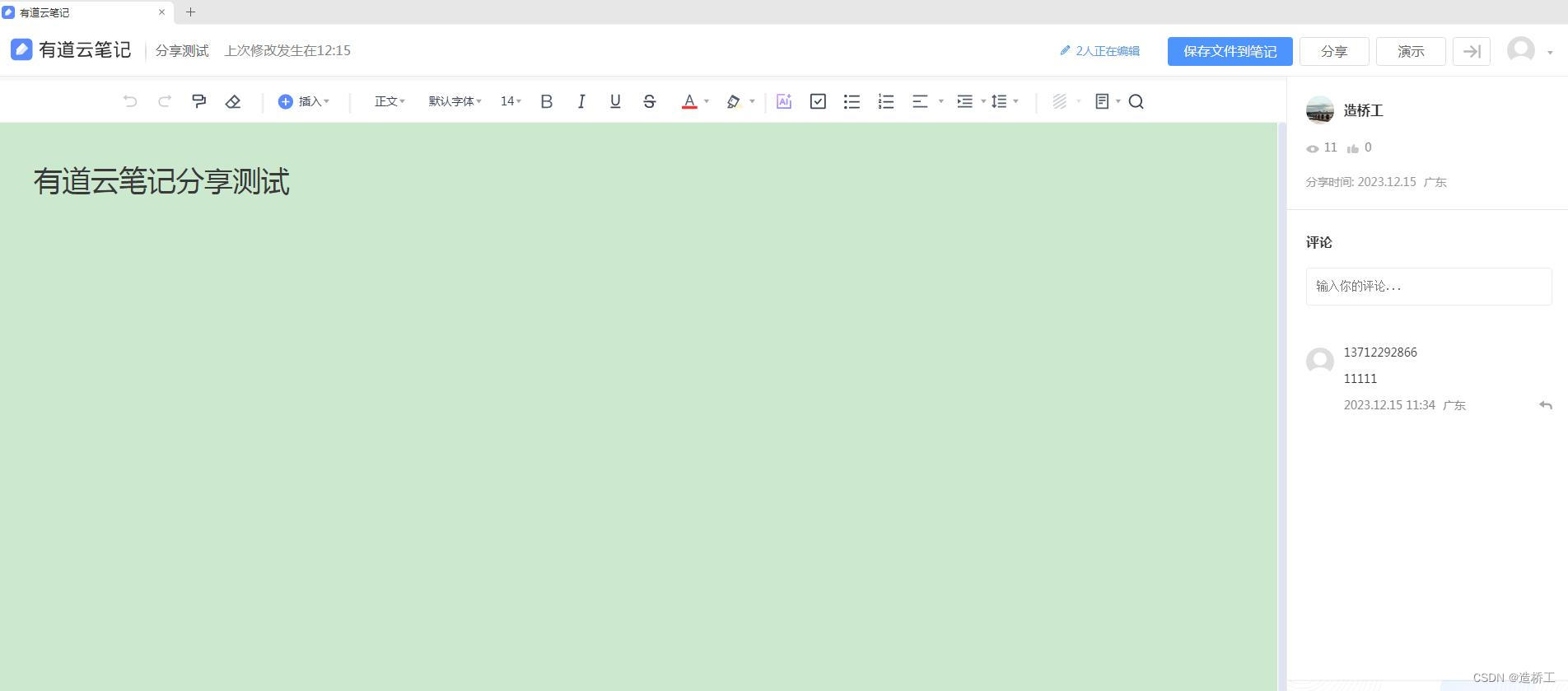Toggle bold formatting

546,101
